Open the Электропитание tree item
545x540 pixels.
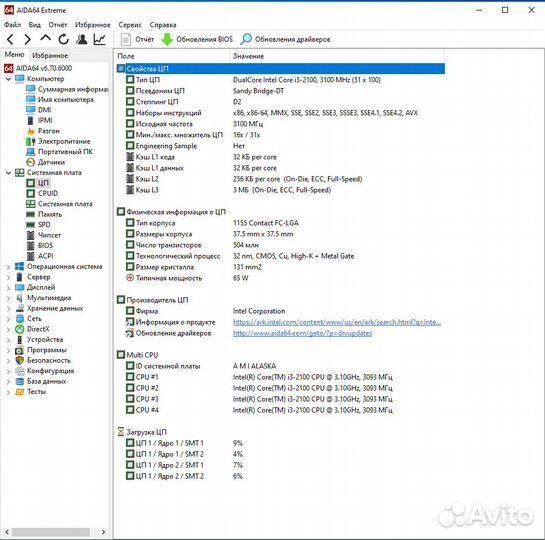pyautogui.click(x=58, y=141)
